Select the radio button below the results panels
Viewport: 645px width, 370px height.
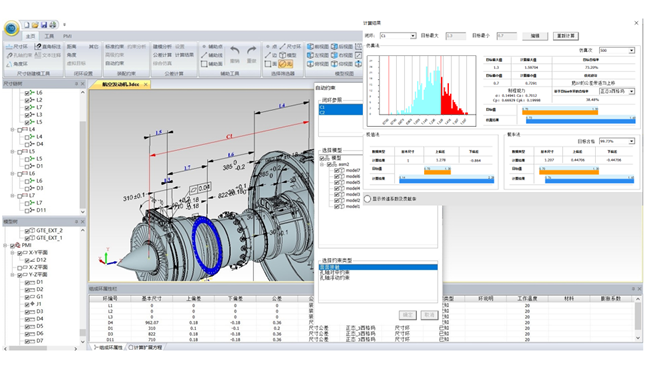367,199
